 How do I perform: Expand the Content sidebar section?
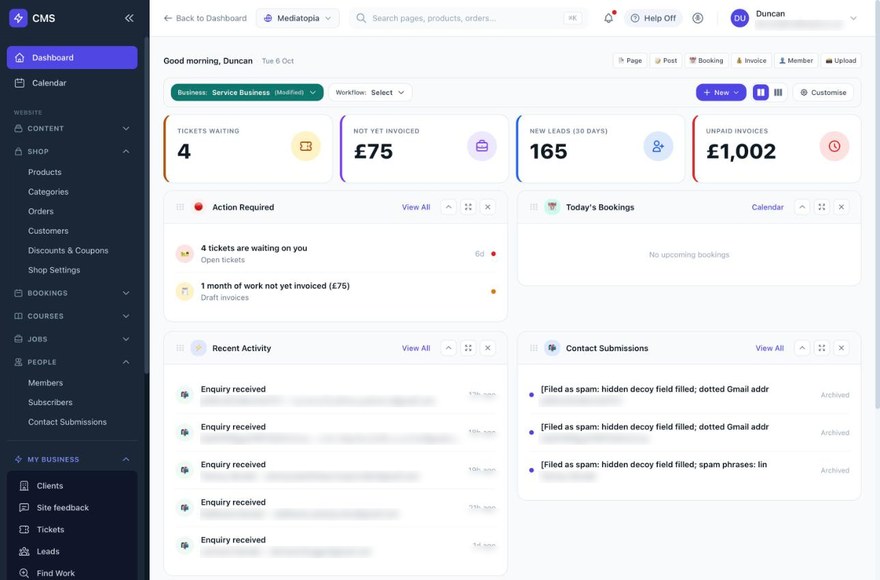tap(72, 129)
